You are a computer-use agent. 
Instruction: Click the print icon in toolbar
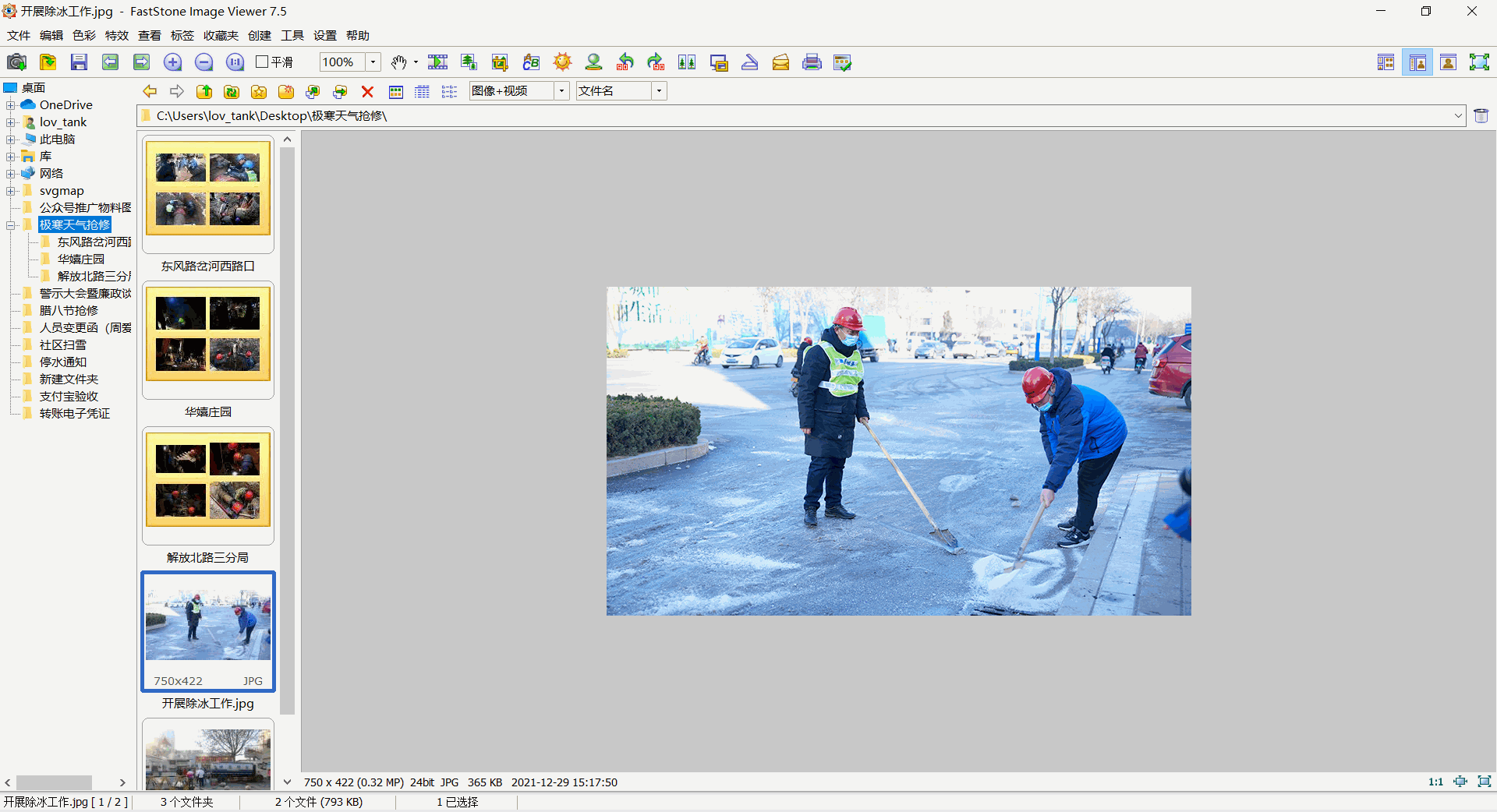click(x=812, y=62)
